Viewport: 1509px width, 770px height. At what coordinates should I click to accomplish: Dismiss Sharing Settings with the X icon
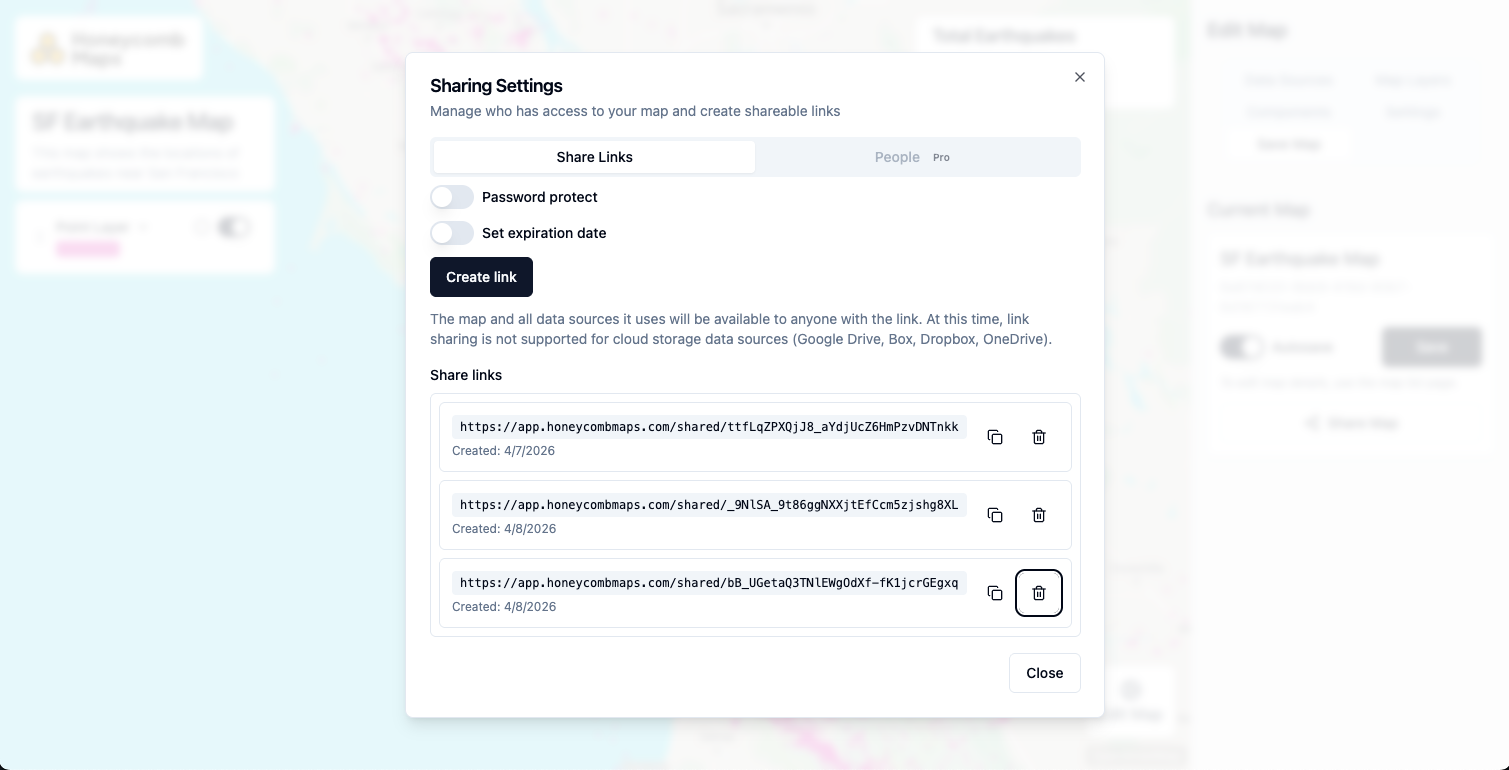[1080, 77]
